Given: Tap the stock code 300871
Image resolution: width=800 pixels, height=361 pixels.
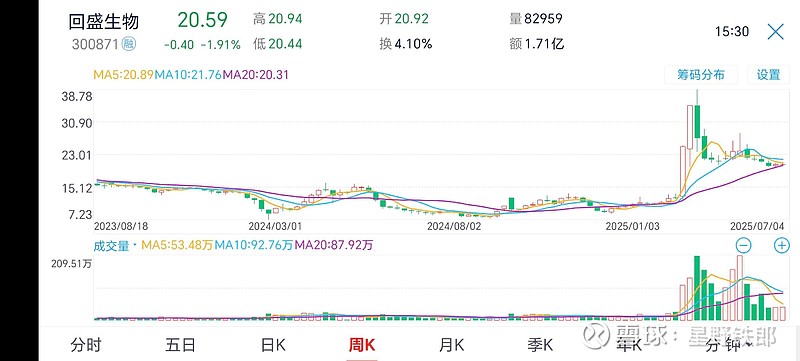Looking at the screenshot, I should tap(95, 44).
